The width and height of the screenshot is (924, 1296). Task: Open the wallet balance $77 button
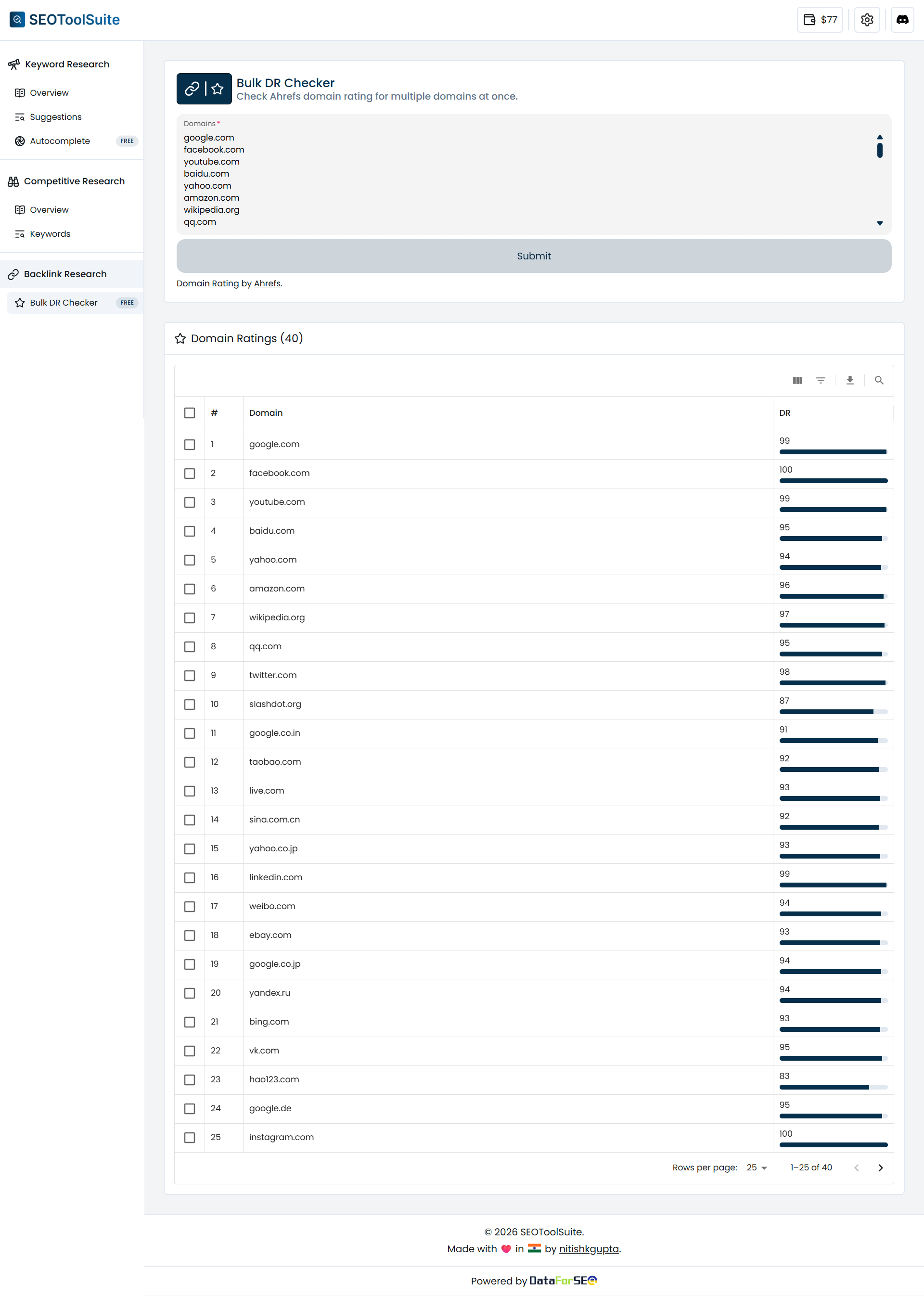pyautogui.click(x=820, y=20)
